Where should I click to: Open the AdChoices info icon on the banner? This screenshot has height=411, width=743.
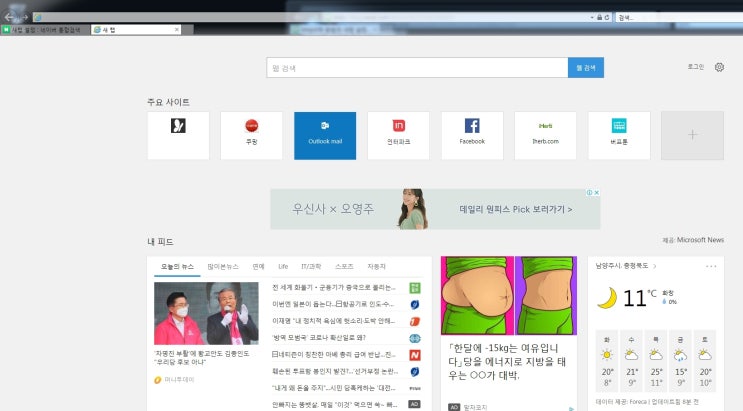589,192
